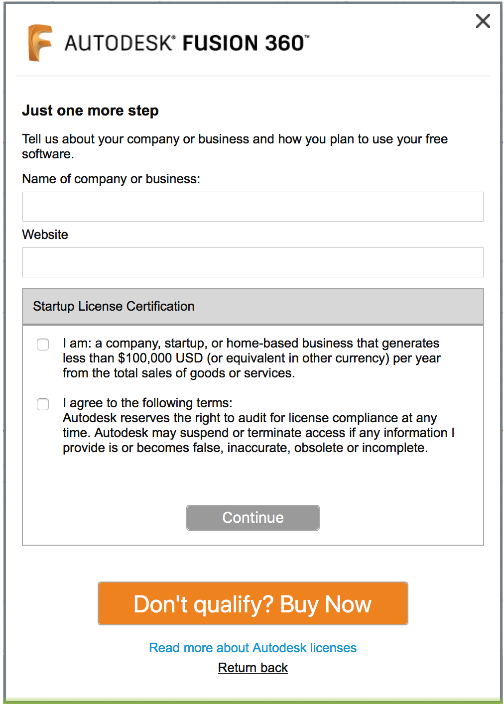The width and height of the screenshot is (504, 706).
Task: Click the Return back link
Action: click(x=253, y=667)
